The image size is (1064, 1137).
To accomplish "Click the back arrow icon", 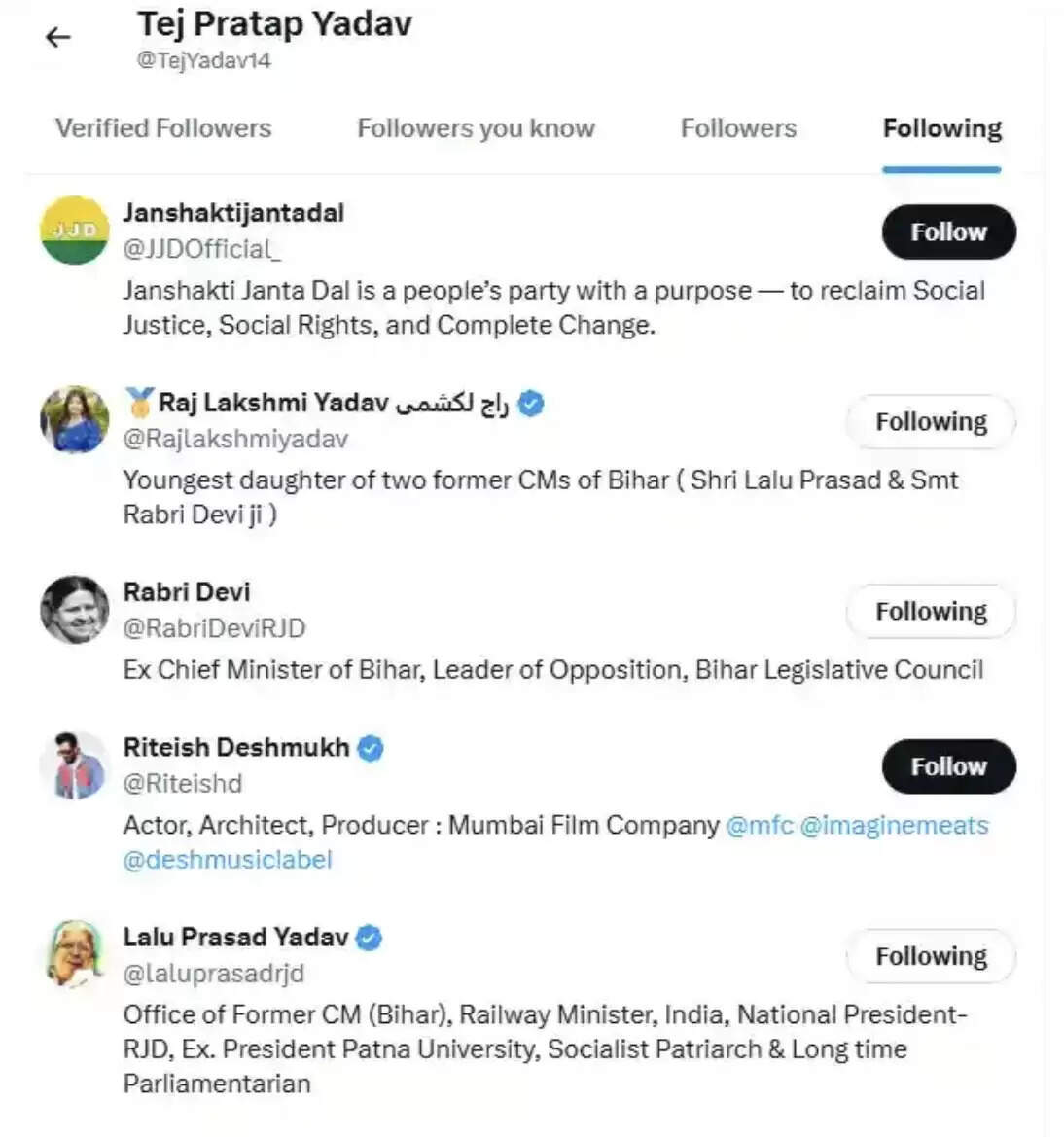I will [58, 38].
